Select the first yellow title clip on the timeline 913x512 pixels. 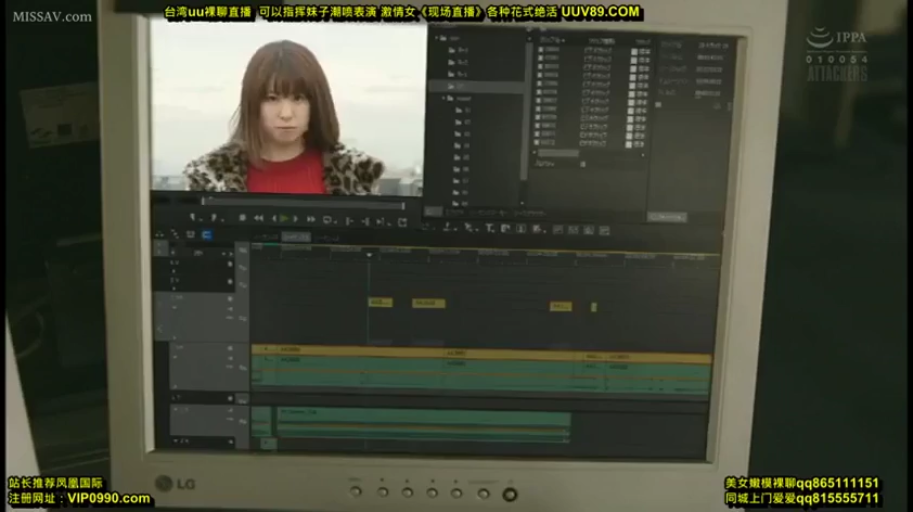(380, 302)
